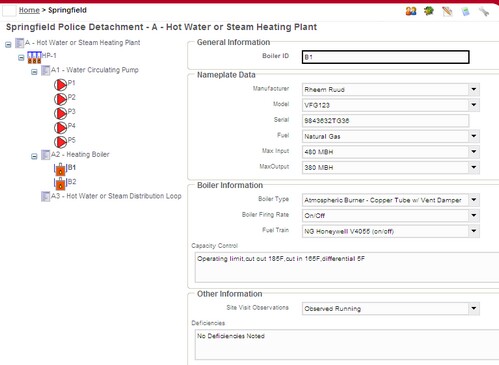Viewport: 499px width, 365px height.
Task: Click the B1 boiler icon
Action: point(60,169)
